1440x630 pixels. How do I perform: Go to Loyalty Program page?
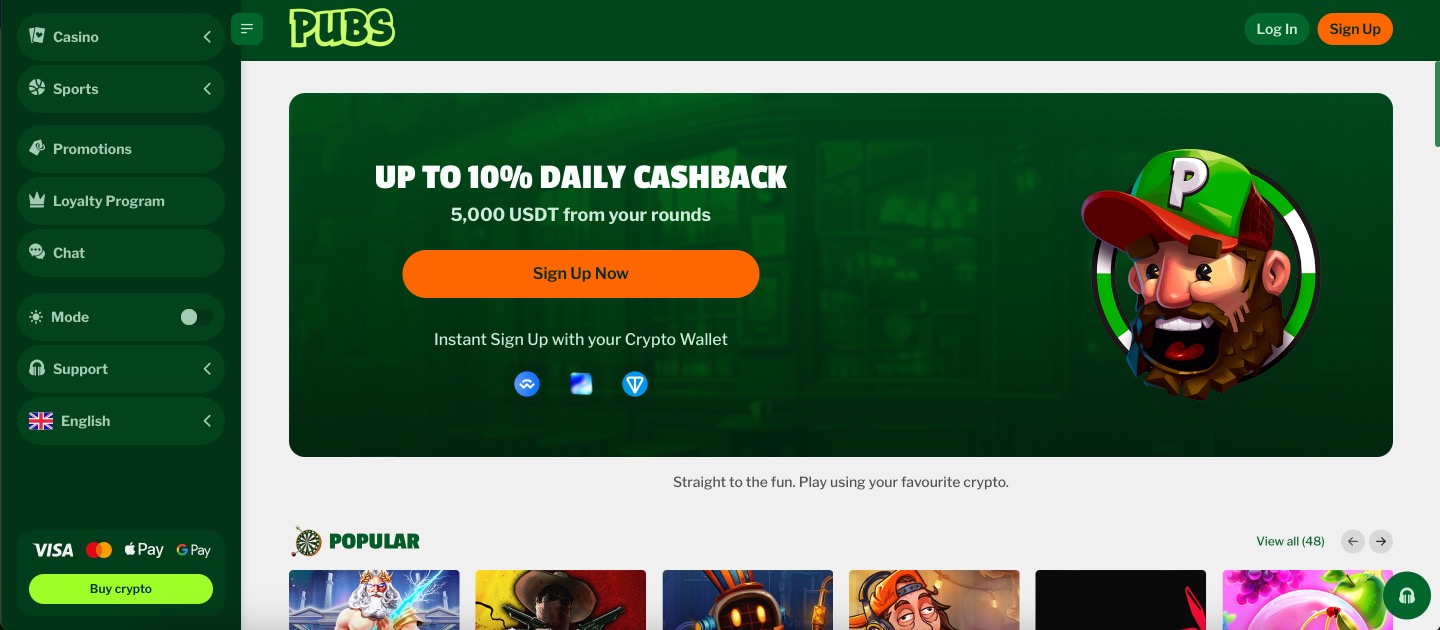(x=121, y=201)
